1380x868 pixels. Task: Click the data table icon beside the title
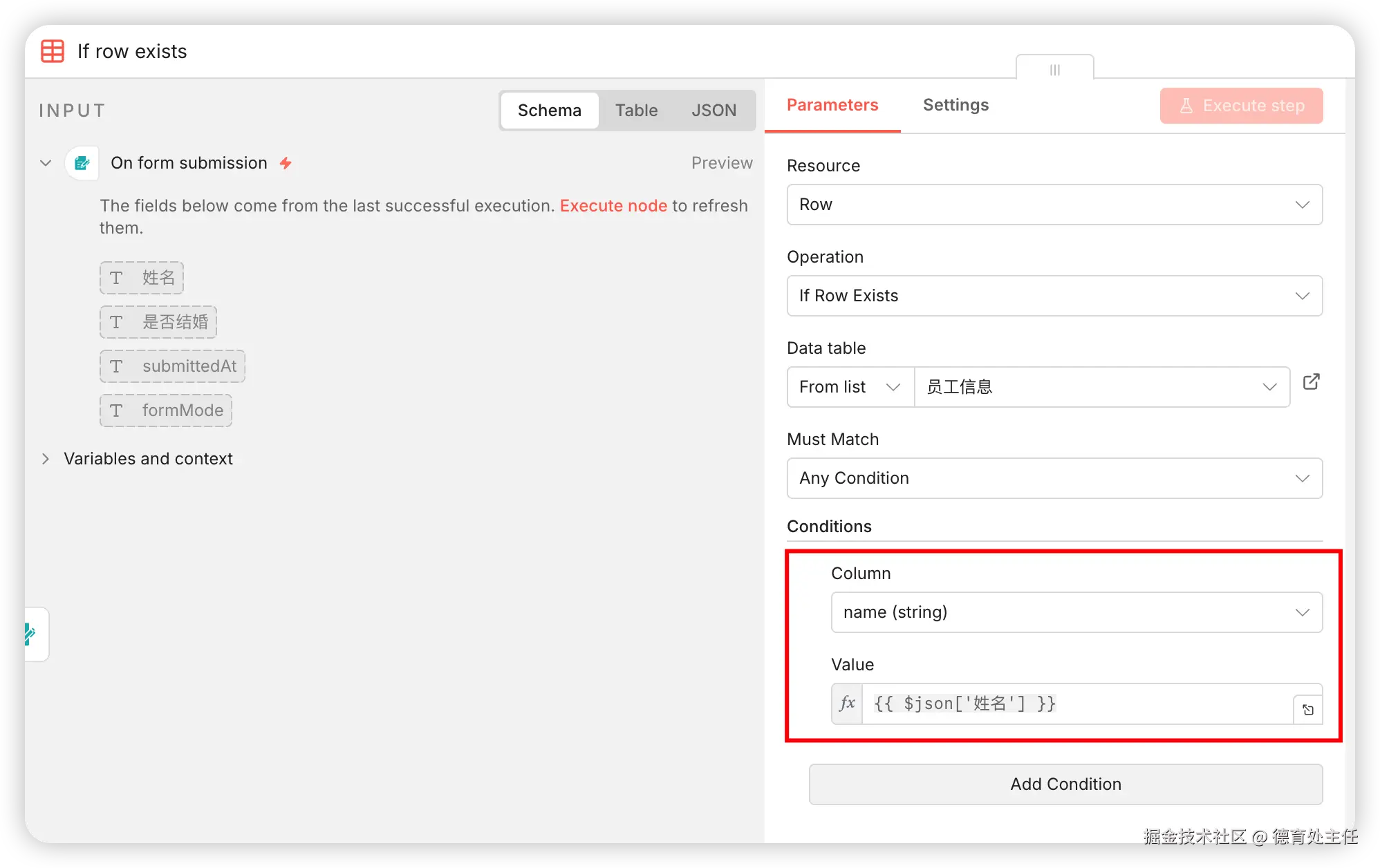pos(53,51)
